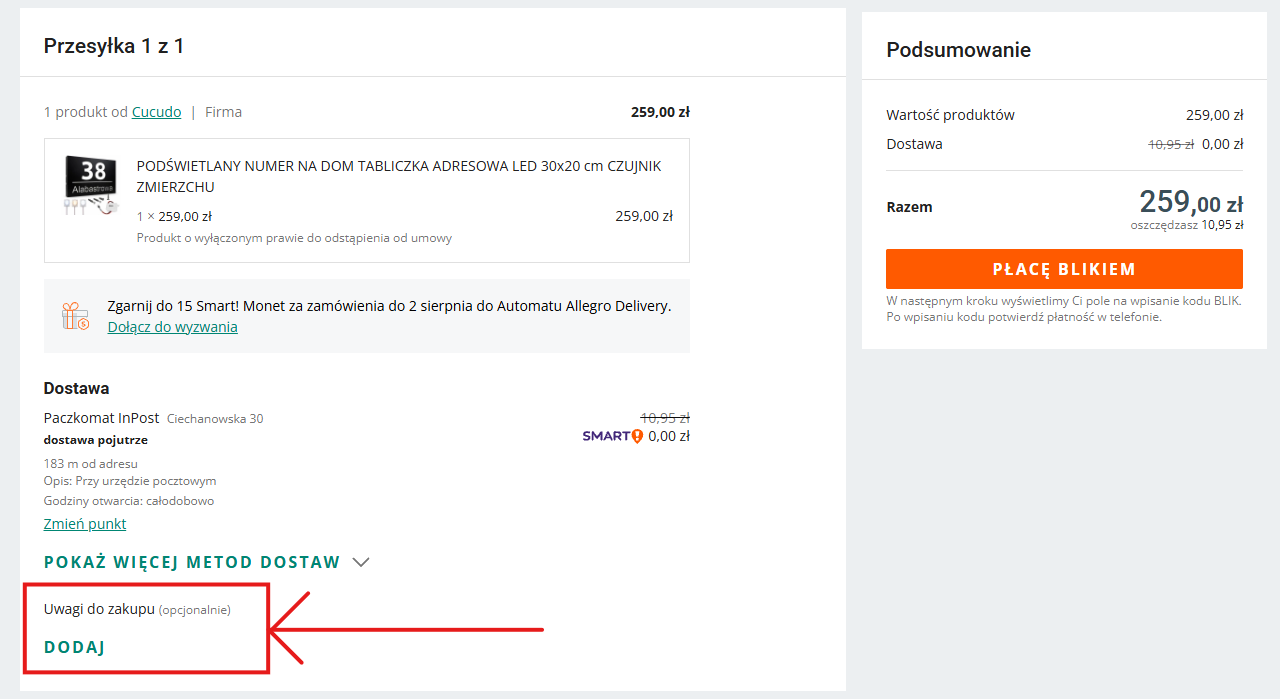Click the Dostawa section heading
Image resolution: width=1280 pixels, height=699 pixels.
[x=77, y=388]
